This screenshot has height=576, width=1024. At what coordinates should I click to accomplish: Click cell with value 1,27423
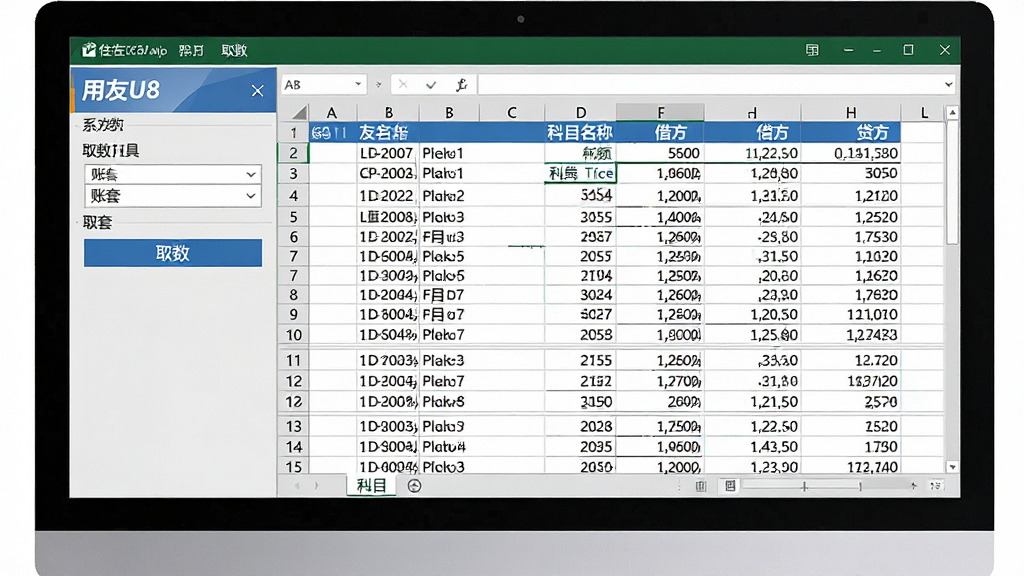tap(851, 334)
